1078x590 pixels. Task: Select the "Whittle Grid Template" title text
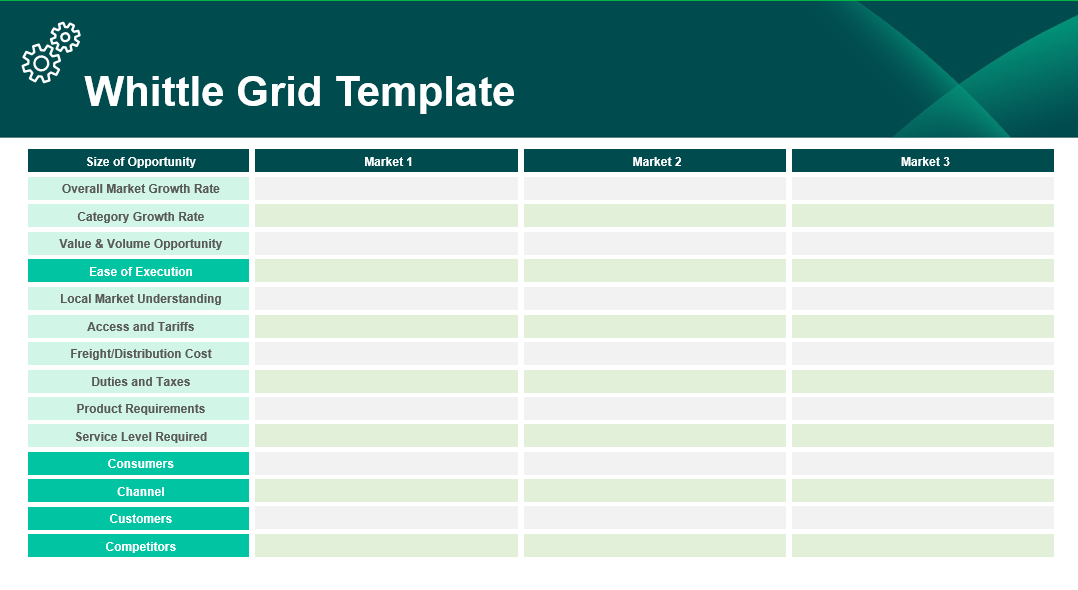300,93
